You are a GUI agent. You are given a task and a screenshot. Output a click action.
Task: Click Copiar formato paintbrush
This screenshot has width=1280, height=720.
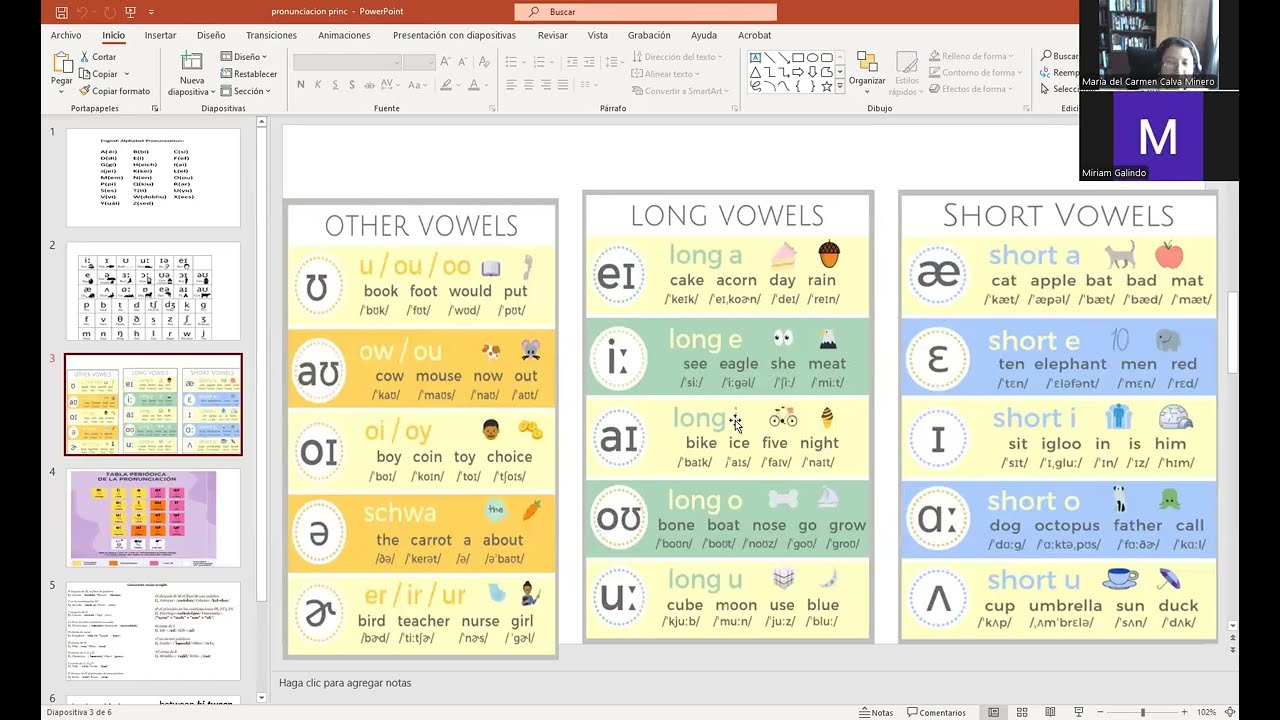pos(114,91)
